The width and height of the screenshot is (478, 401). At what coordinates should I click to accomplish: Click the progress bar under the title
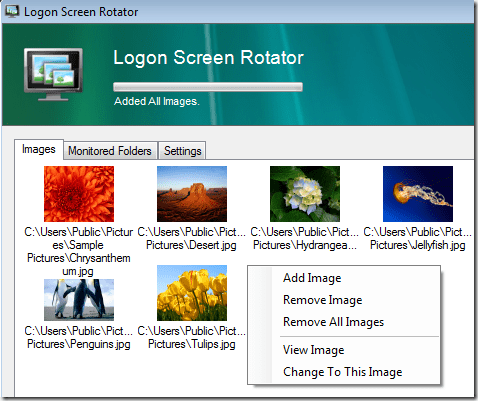coord(208,87)
